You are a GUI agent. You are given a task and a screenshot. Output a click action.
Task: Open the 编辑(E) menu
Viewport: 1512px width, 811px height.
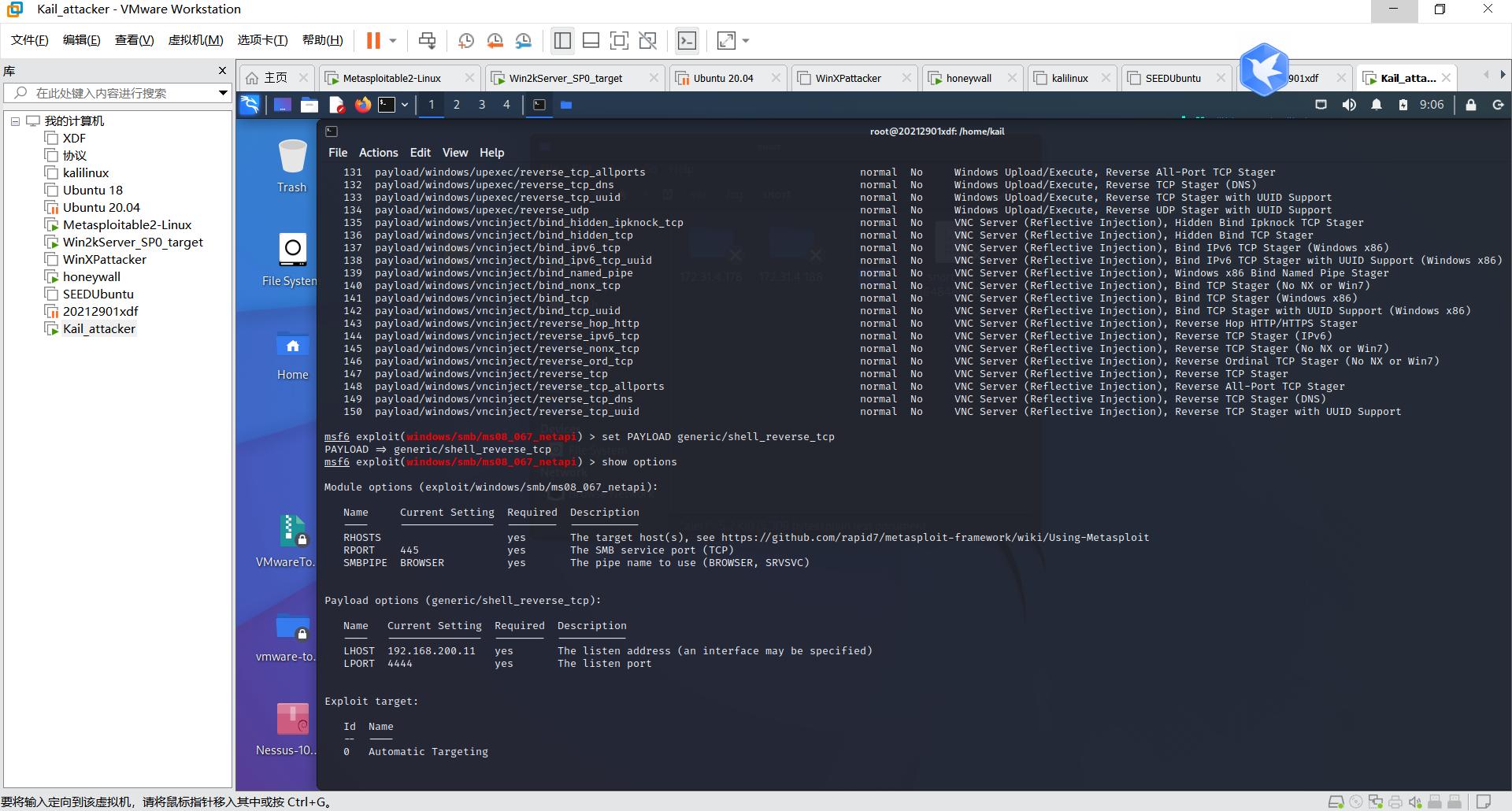pos(82,40)
